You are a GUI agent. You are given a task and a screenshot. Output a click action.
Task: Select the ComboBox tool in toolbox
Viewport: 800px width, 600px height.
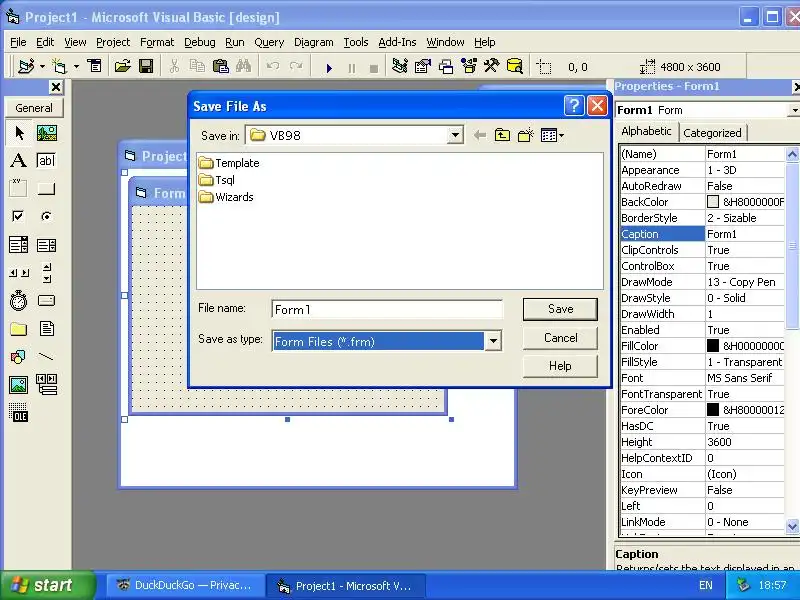[19, 245]
